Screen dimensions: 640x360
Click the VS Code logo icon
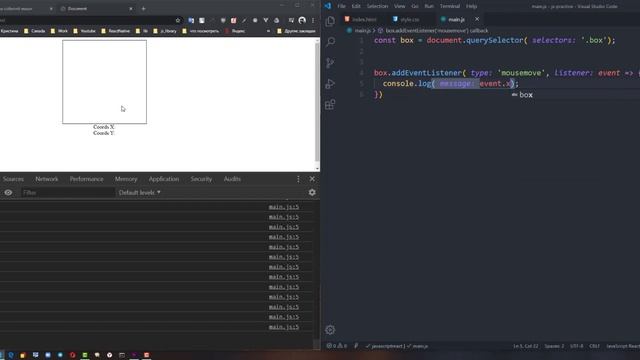click(328, 6)
